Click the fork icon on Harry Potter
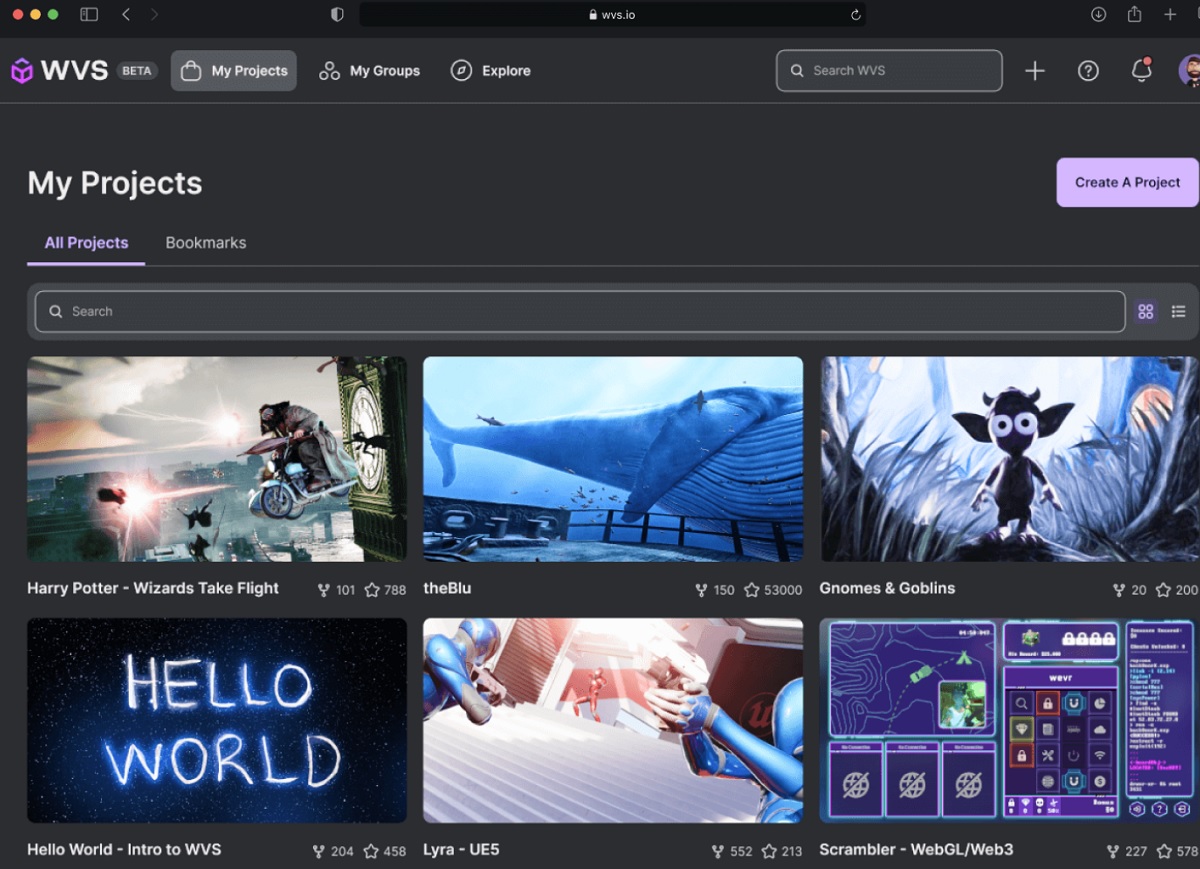This screenshot has width=1200, height=869. click(323, 590)
